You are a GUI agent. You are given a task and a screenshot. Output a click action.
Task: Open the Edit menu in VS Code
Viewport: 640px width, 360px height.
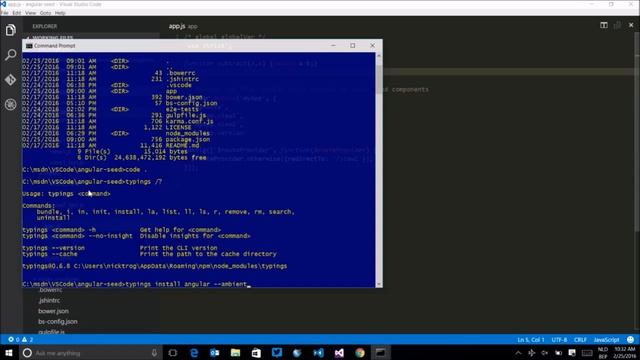point(17,13)
